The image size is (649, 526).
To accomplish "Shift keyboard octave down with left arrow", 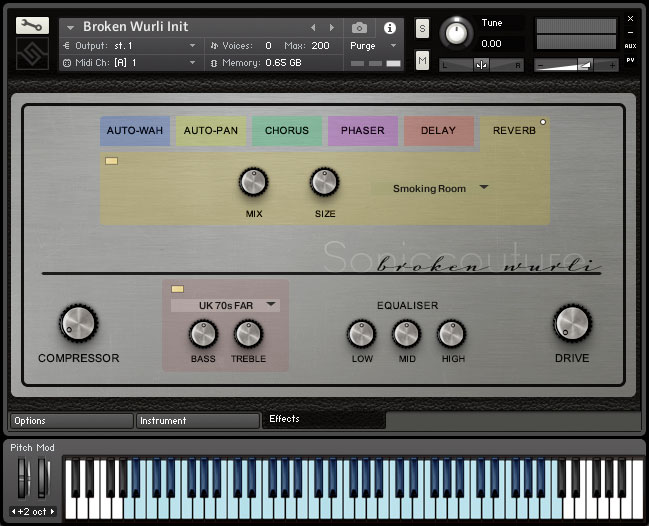I will [14, 512].
